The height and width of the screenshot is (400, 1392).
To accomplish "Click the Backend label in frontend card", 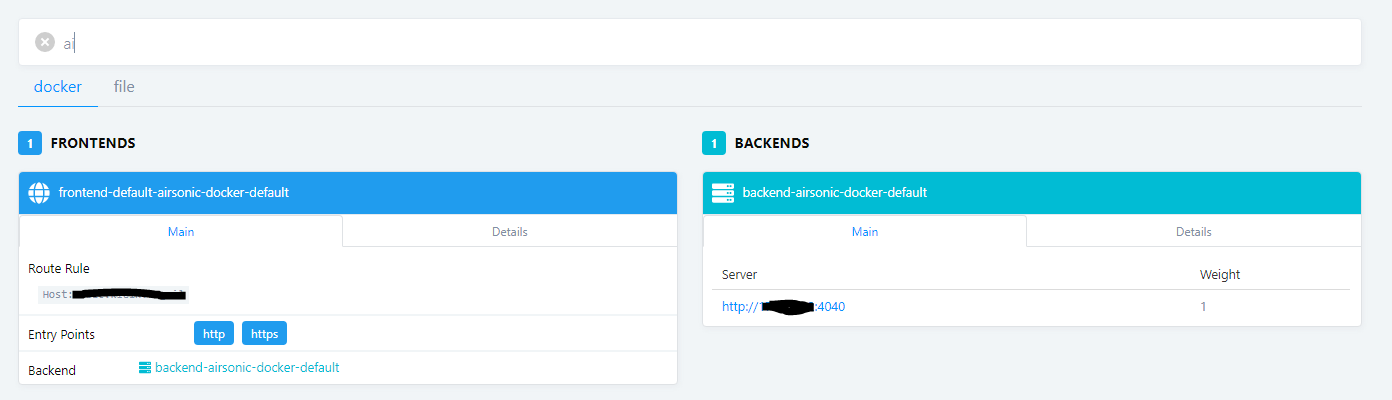I will [x=52, y=370].
